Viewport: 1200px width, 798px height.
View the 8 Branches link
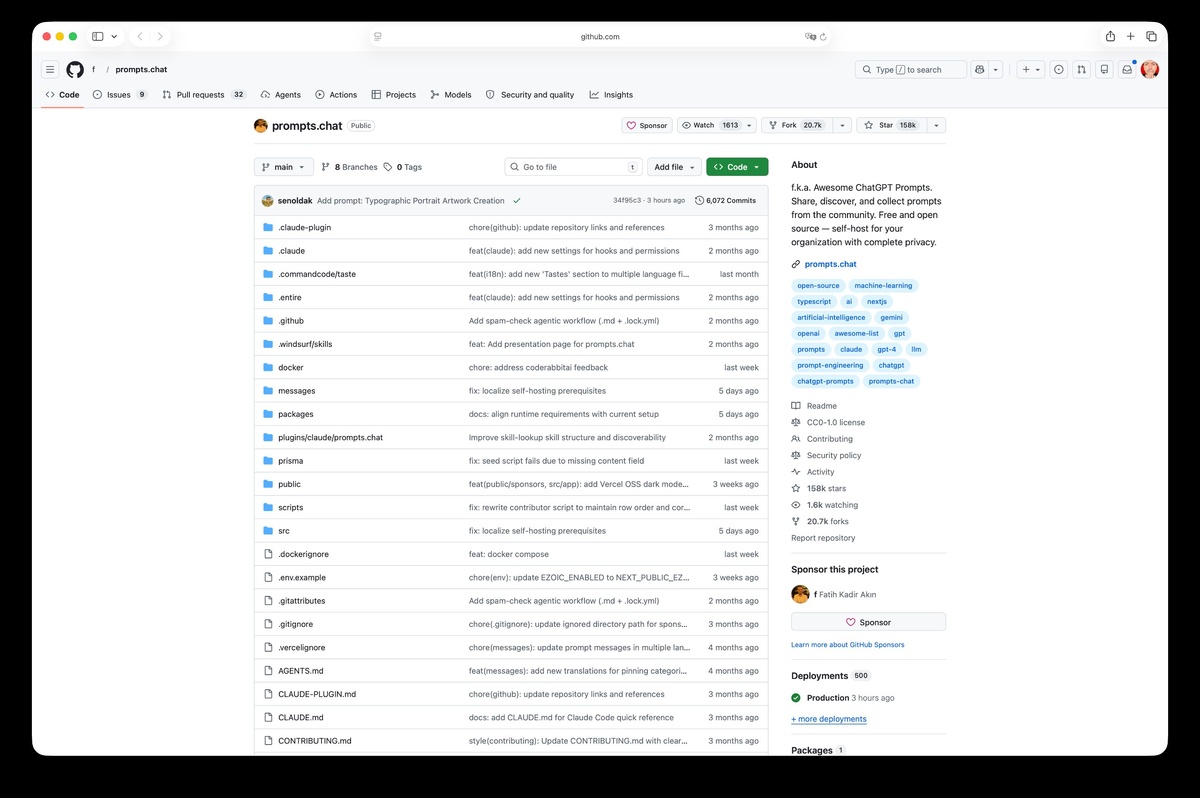click(x=349, y=167)
